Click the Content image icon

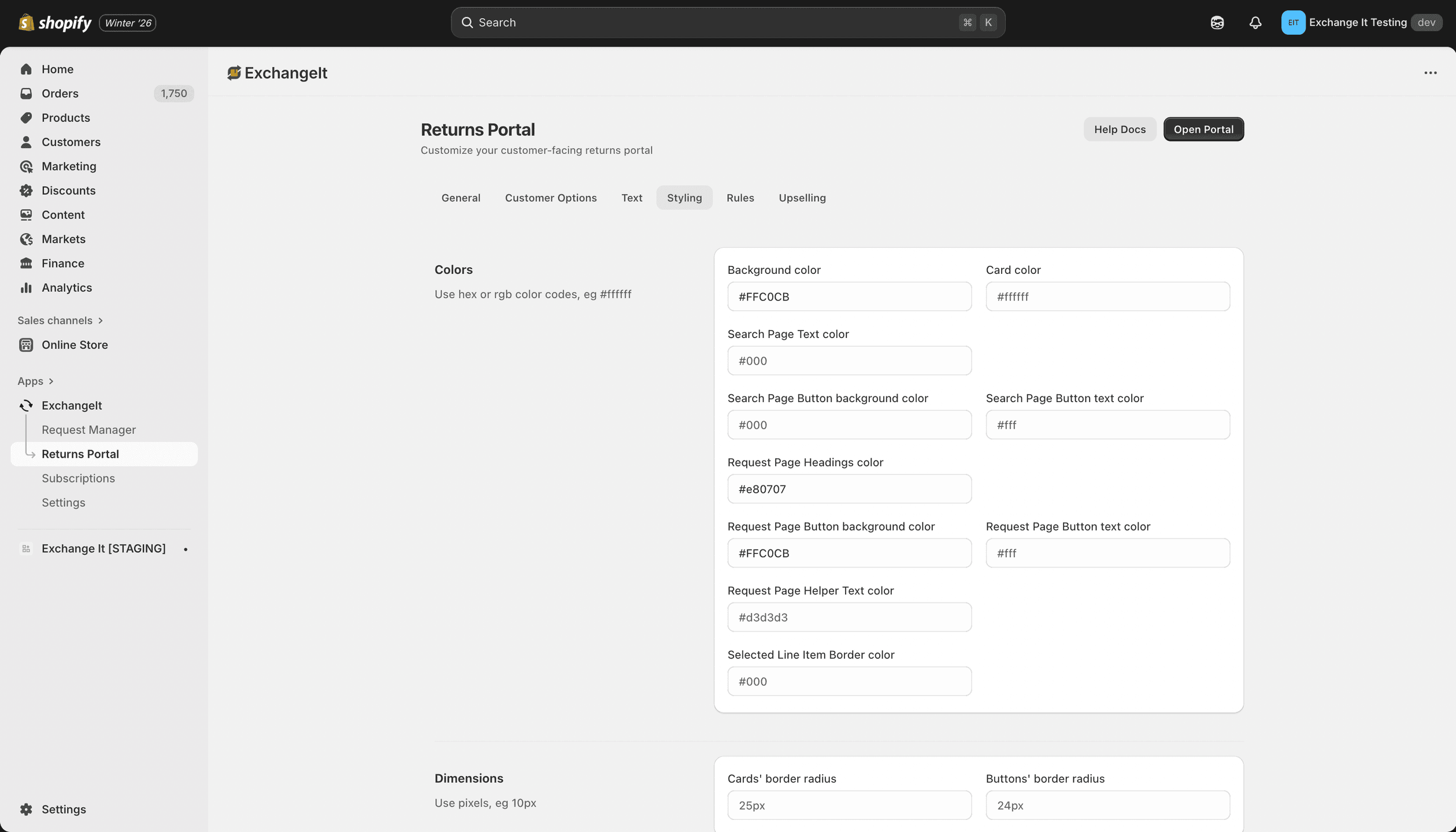tap(26, 215)
